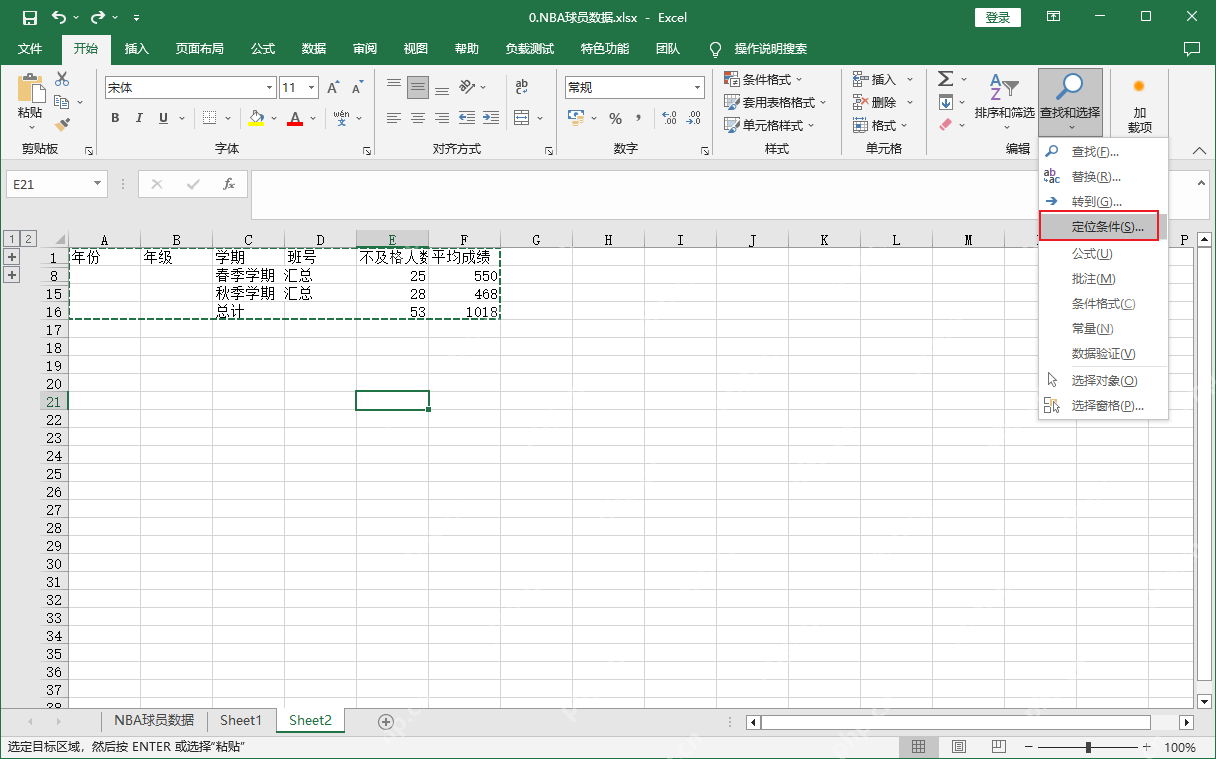Click the merge and center icon

[521, 118]
